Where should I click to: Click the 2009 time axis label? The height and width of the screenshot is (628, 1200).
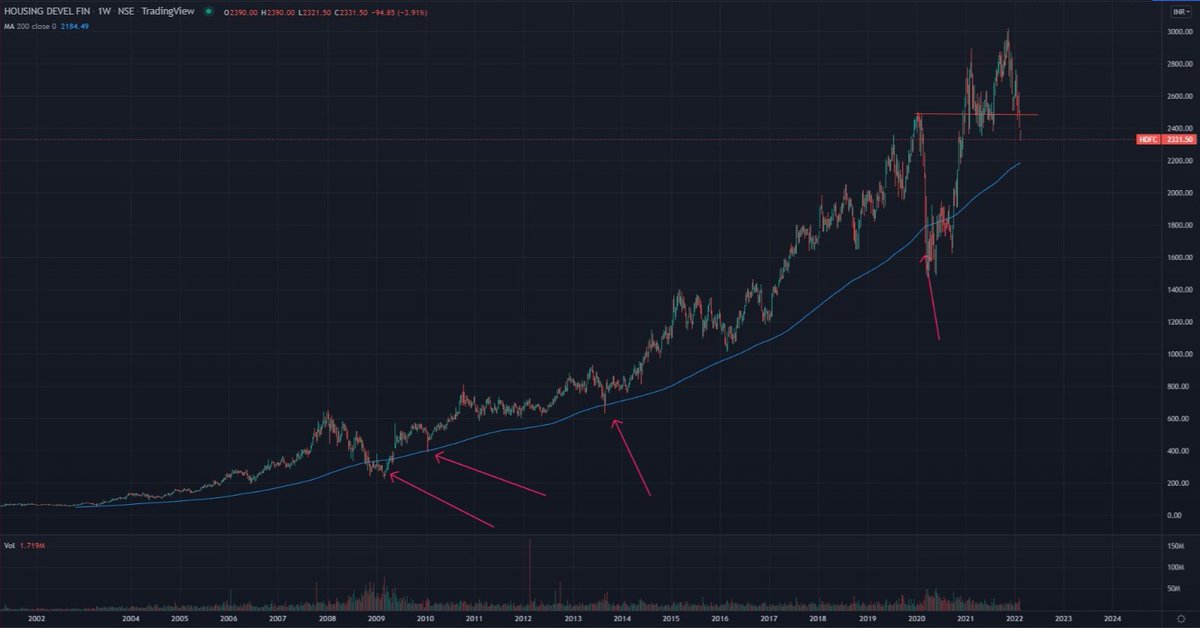point(376,619)
